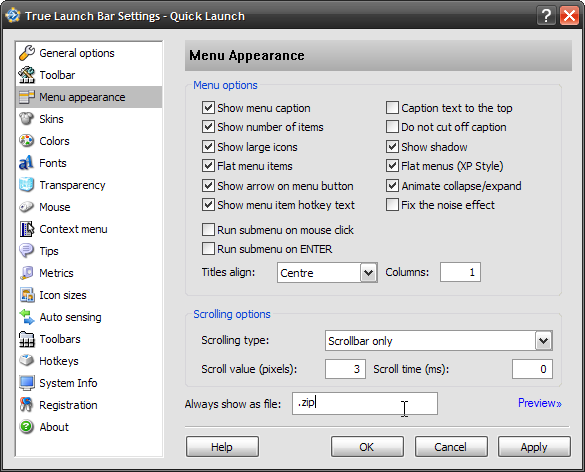Uncheck Show menu caption
The image size is (585, 472).
tap(208, 108)
